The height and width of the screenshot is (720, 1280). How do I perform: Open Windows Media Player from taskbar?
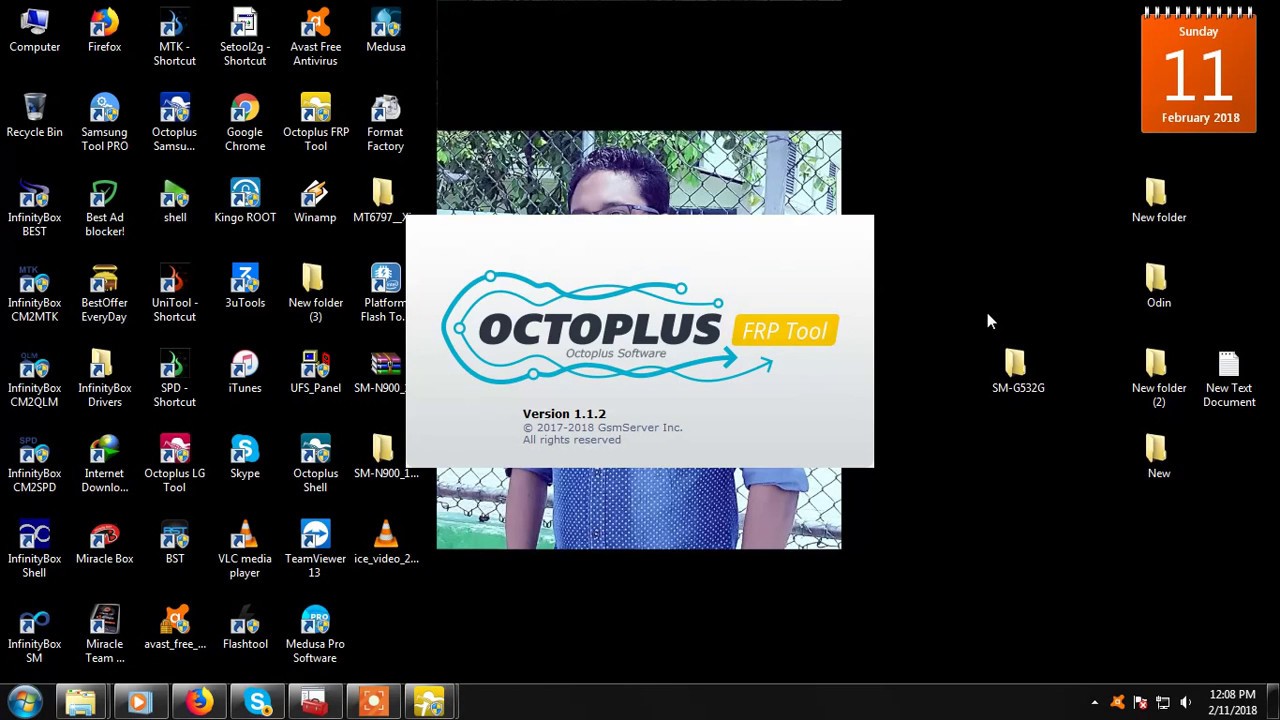point(139,702)
